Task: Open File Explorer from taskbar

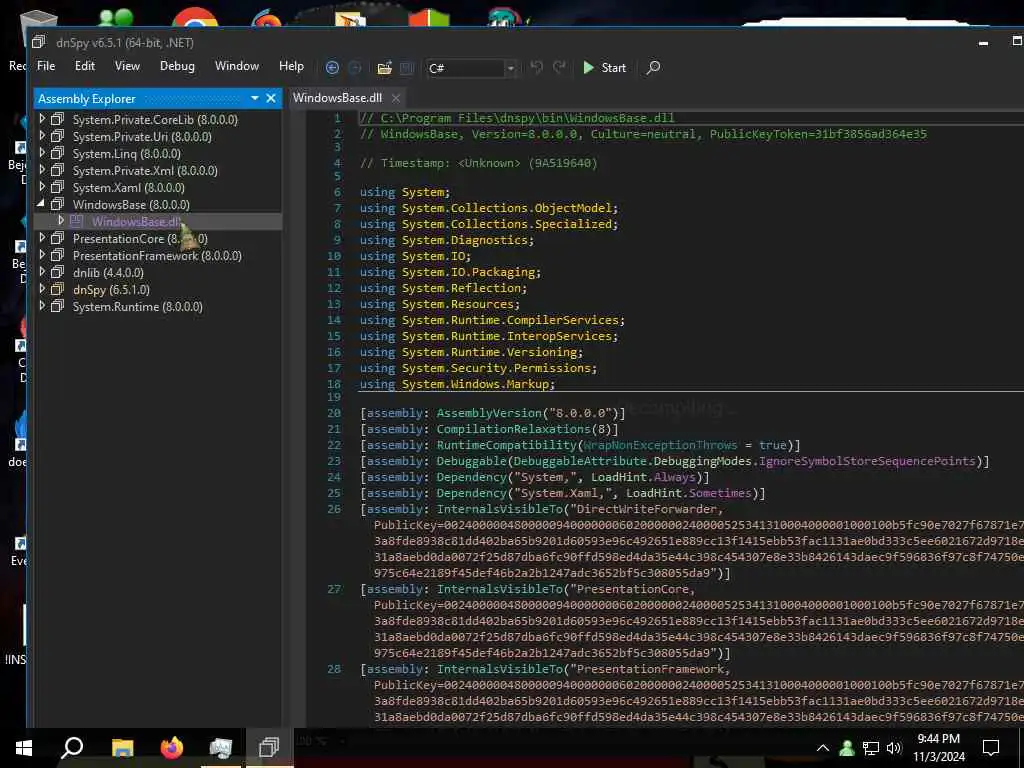Action: click(x=122, y=747)
